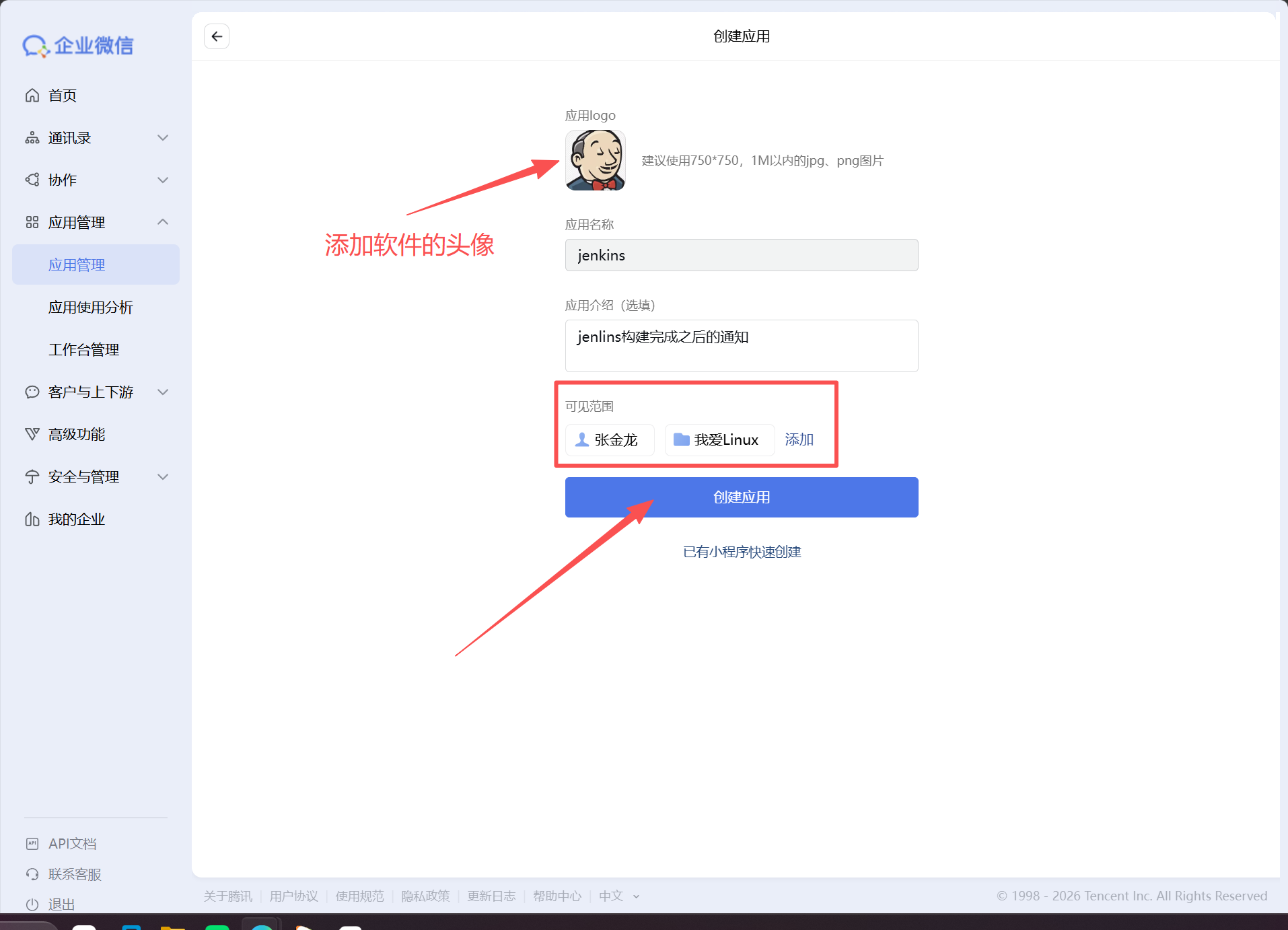Open API文档 via its document icon
This screenshot has height=930, width=1288.
(x=32, y=844)
